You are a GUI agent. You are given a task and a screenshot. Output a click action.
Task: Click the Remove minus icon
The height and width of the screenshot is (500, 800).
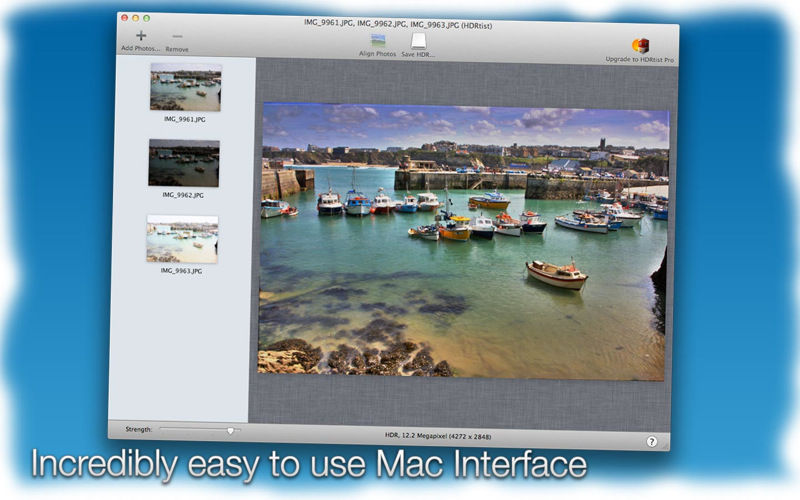[x=178, y=37]
